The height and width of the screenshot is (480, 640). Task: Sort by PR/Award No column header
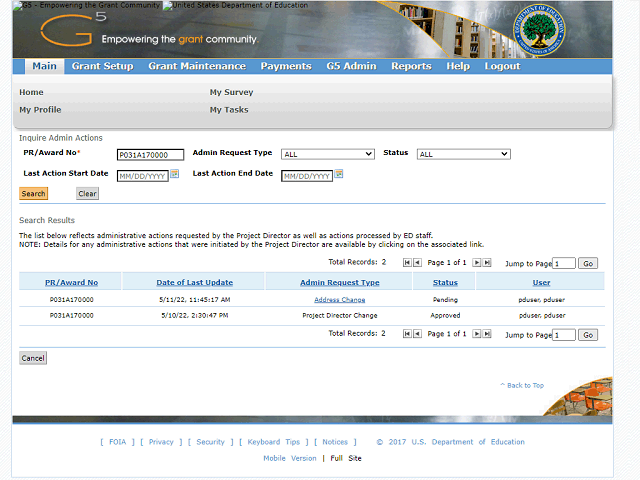pos(71,282)
